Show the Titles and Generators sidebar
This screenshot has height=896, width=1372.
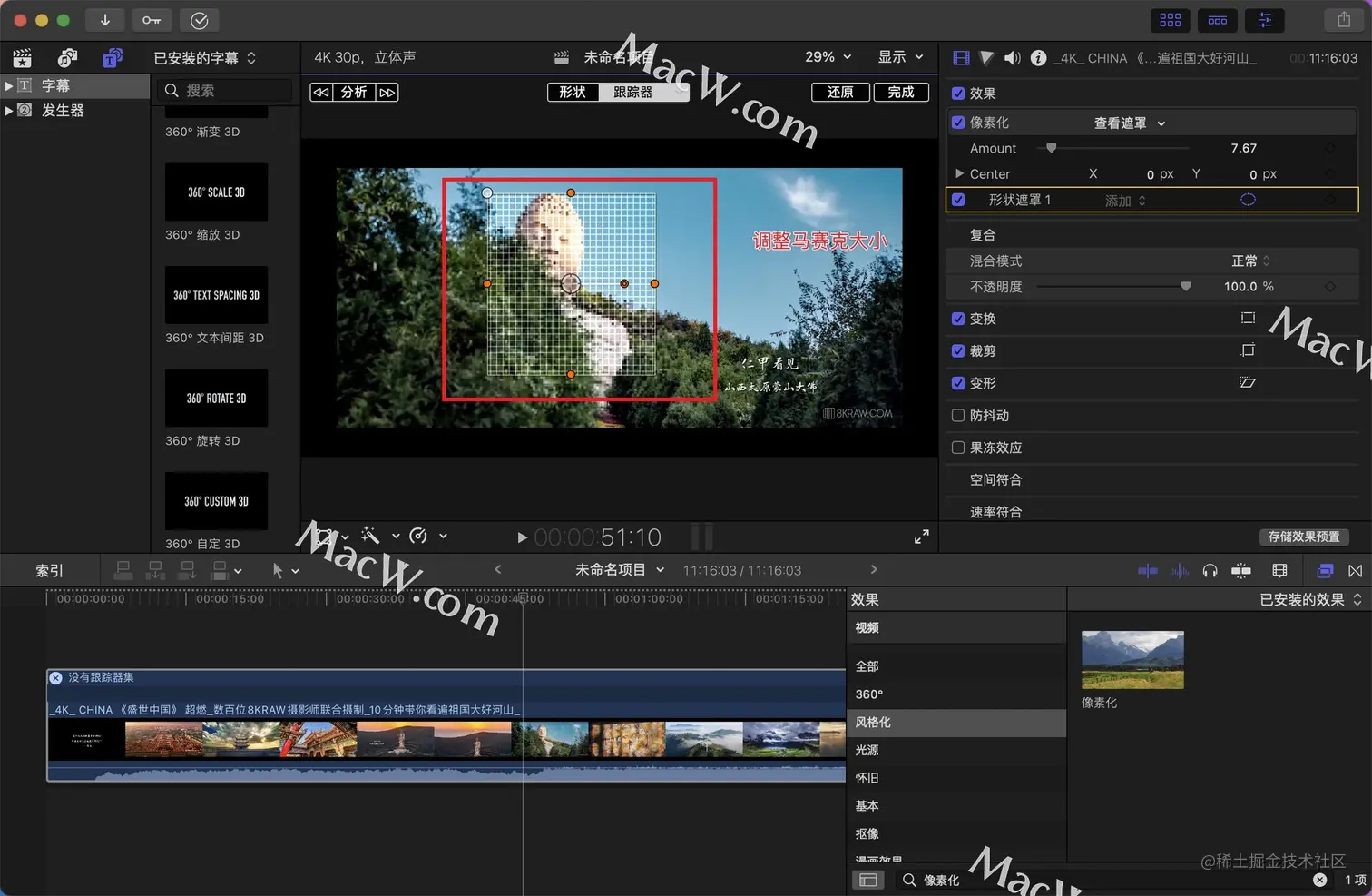point(113,58)
